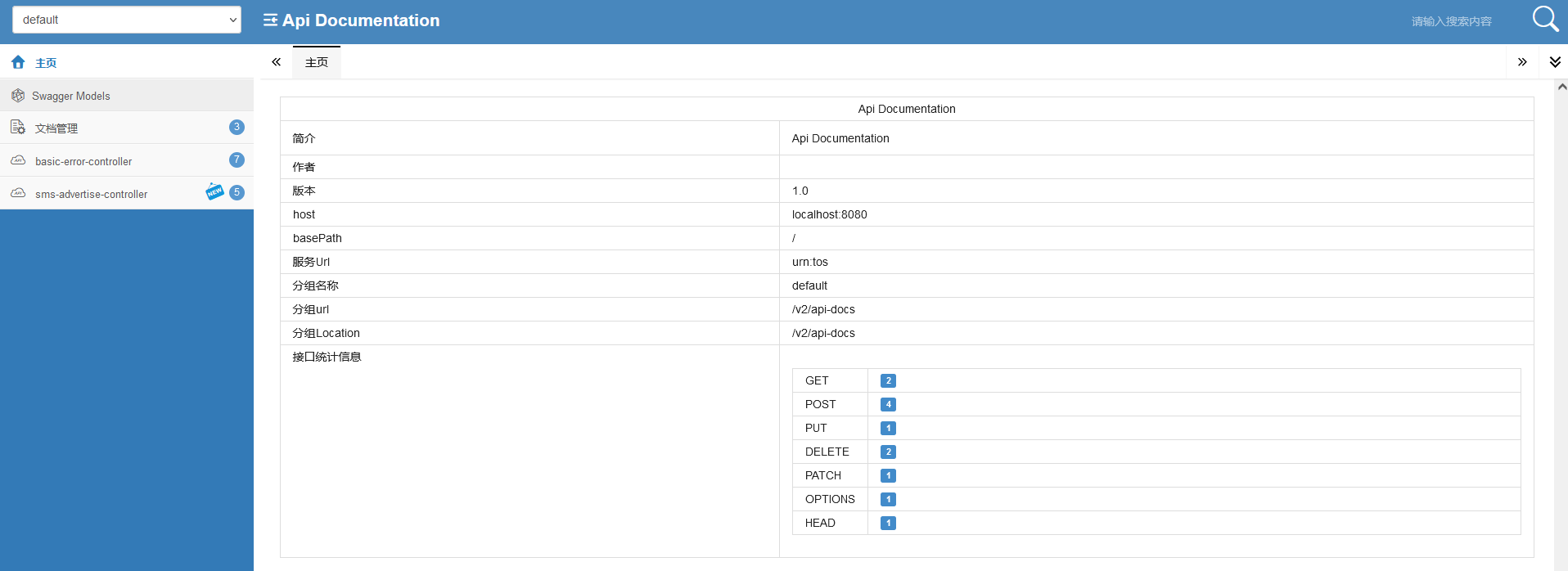Click the OPTIONS method row label
Screen dimensions: 1568x571
[x=830, y=499]
